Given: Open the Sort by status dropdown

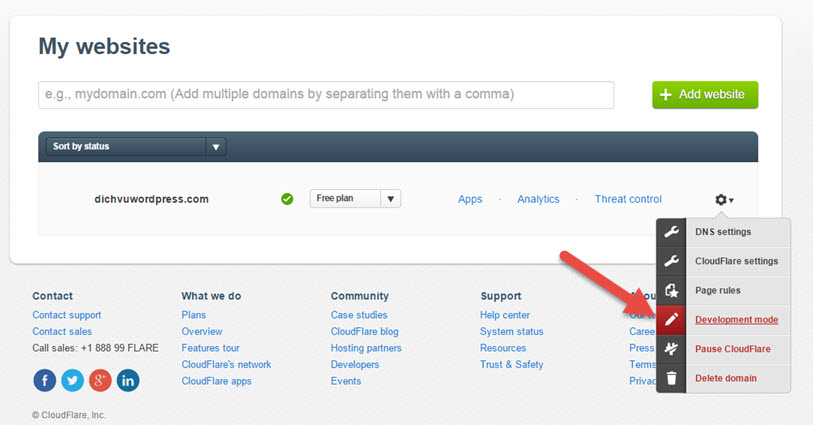Looking at the screenshot, I should 136,147.
